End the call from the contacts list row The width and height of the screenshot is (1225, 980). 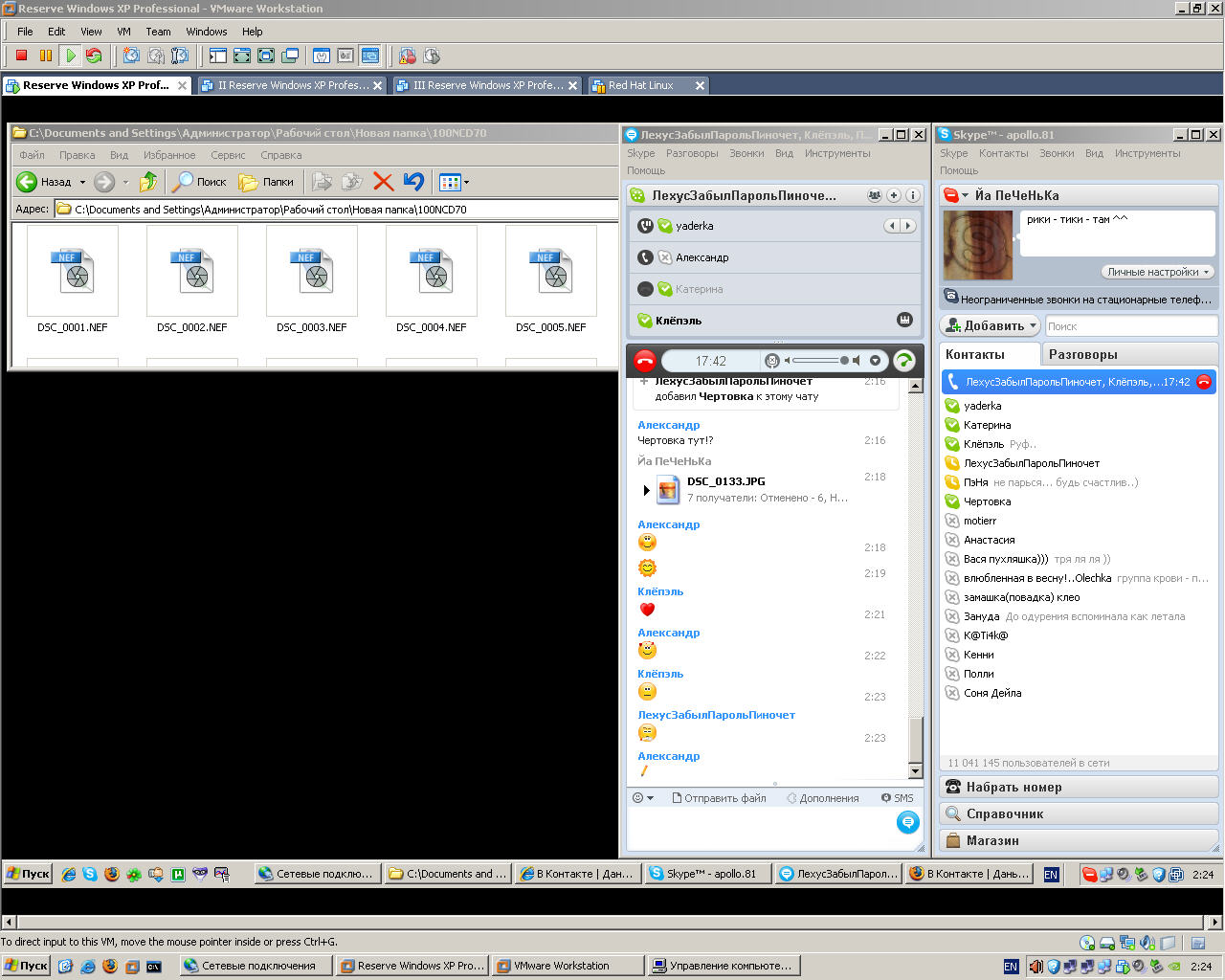point(1204,382)
